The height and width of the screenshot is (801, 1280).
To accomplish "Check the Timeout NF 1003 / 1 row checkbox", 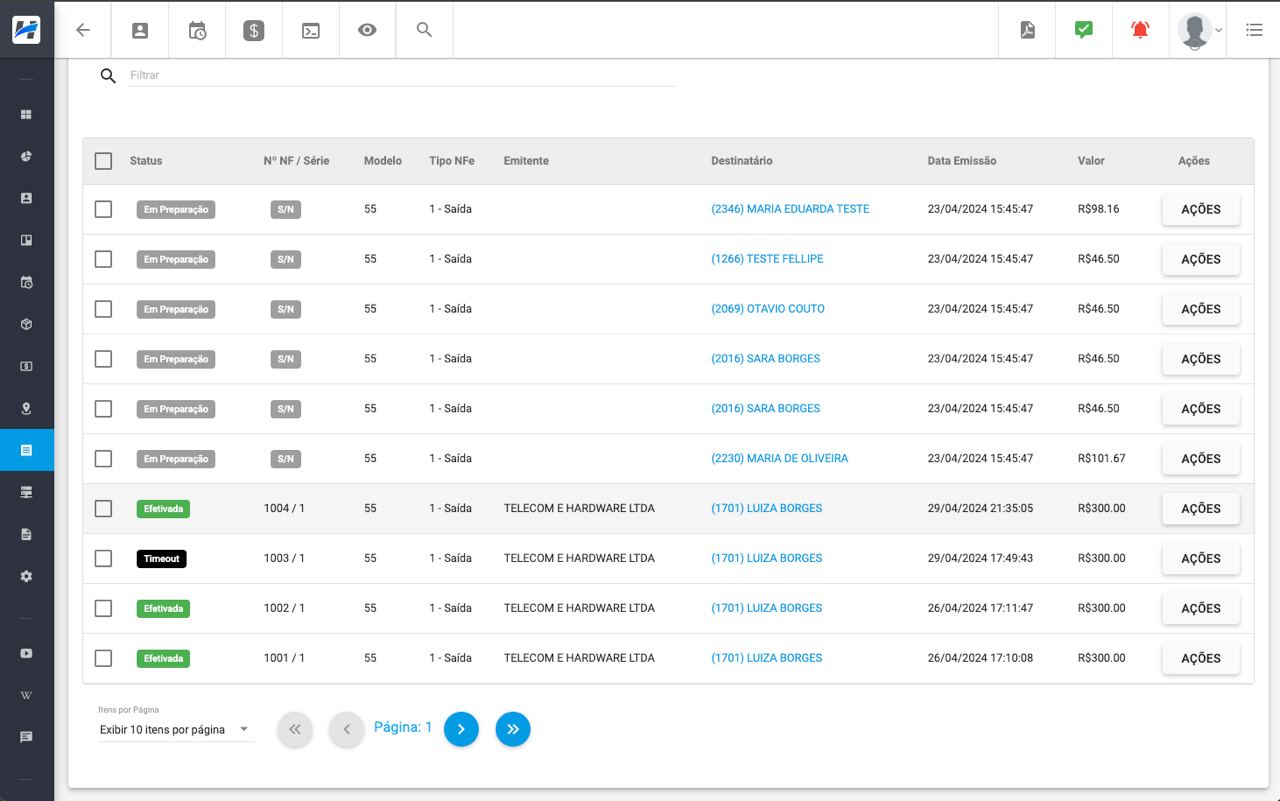I will (x=103, y=559).
